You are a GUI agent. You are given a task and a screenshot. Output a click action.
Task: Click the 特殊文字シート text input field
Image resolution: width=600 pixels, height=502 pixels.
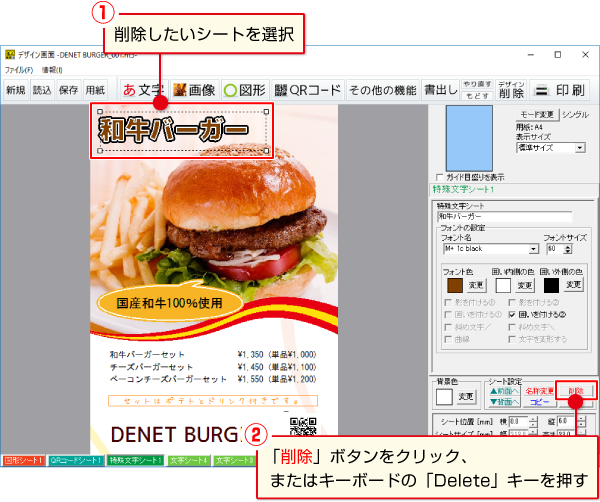503,215
